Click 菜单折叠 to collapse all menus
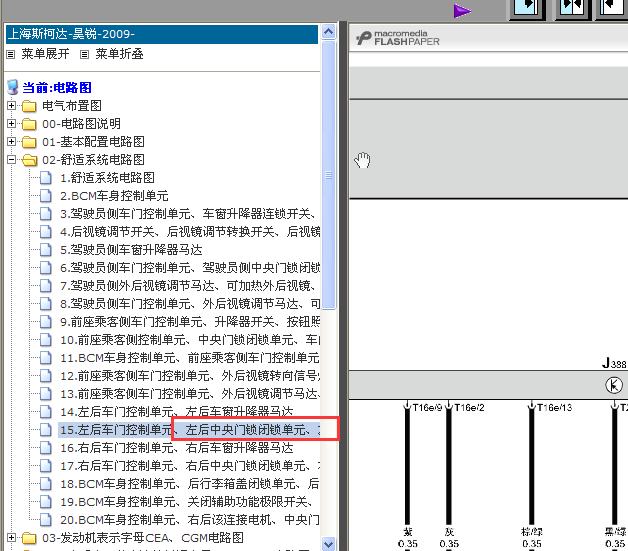The image size is (628, 551). pos(119,54)
